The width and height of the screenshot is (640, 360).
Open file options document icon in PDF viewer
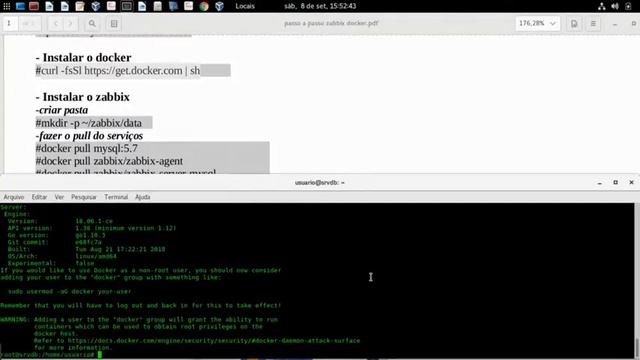click(574, 24)
